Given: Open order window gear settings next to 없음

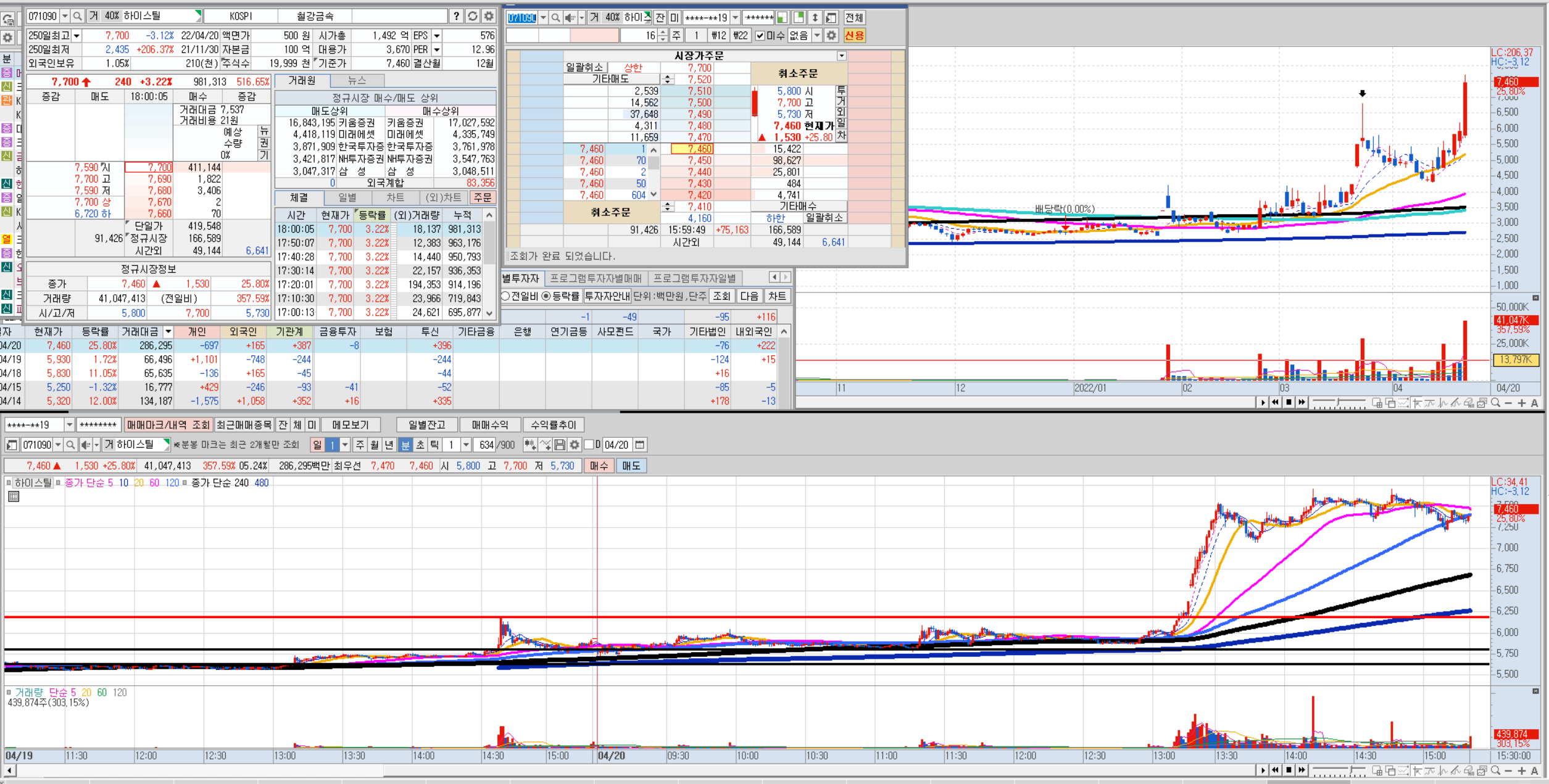Looking at the screenshot, I should (x=831, y=36).
